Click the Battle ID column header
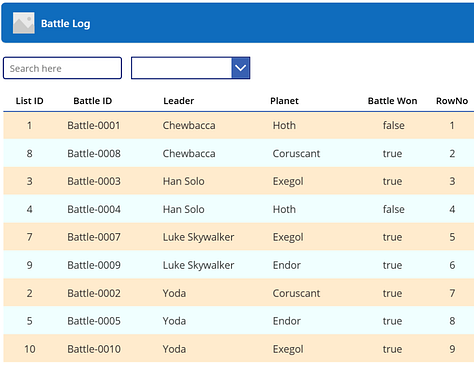 pos(93,101)
